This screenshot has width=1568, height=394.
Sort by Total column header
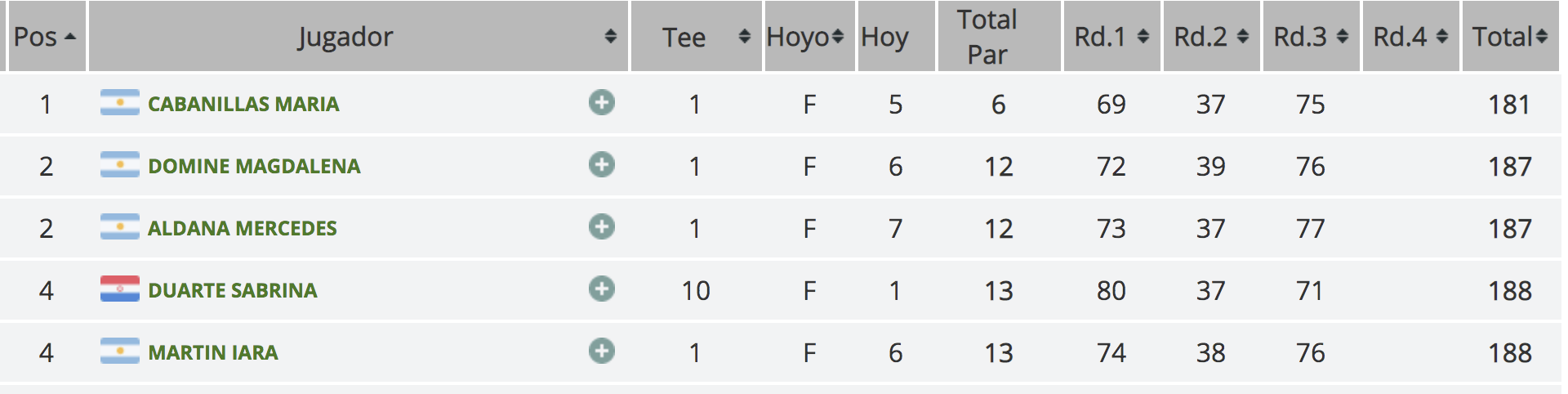point(1511,36)
